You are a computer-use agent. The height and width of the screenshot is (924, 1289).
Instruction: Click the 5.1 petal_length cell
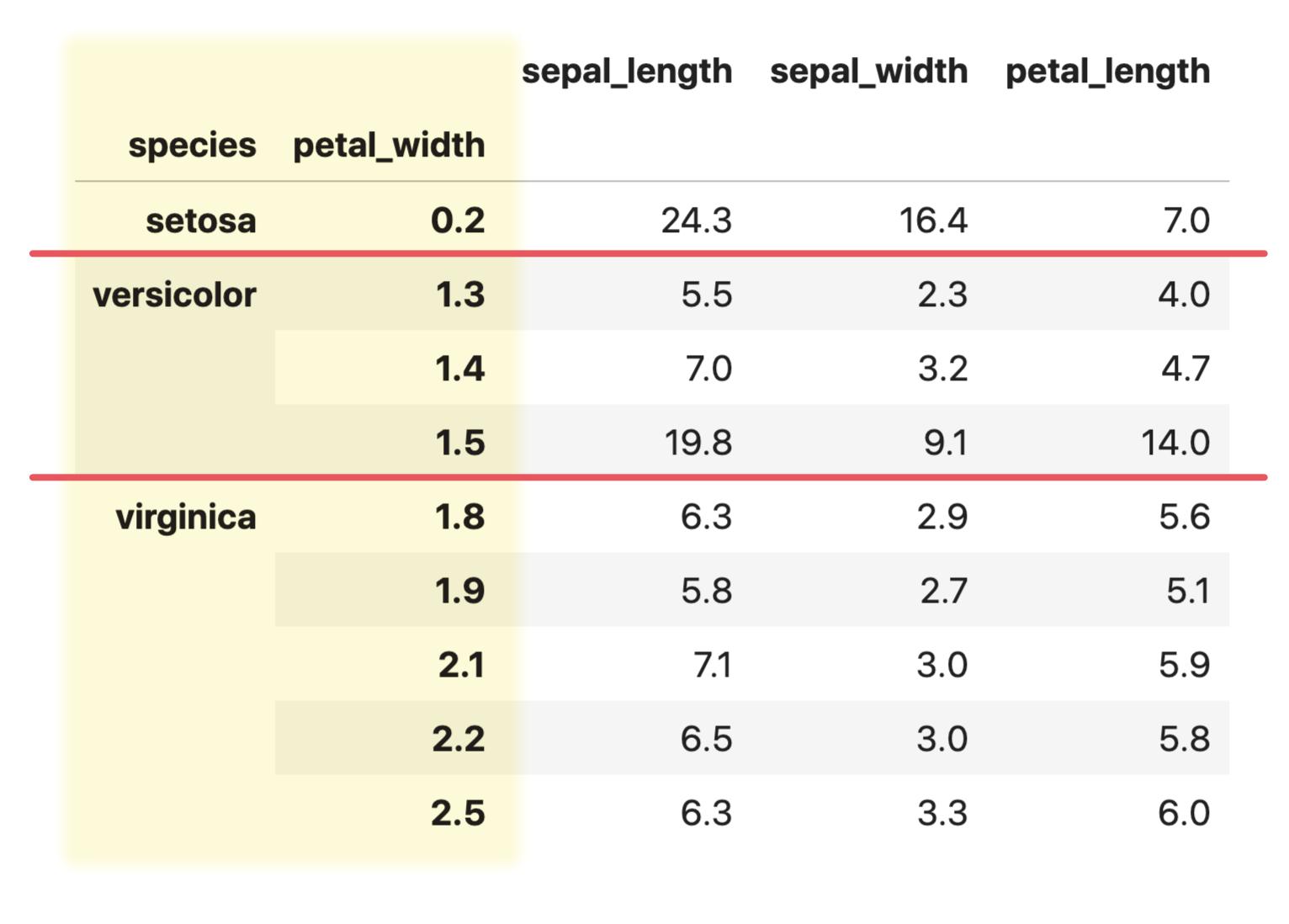[x=1188, y=591]
